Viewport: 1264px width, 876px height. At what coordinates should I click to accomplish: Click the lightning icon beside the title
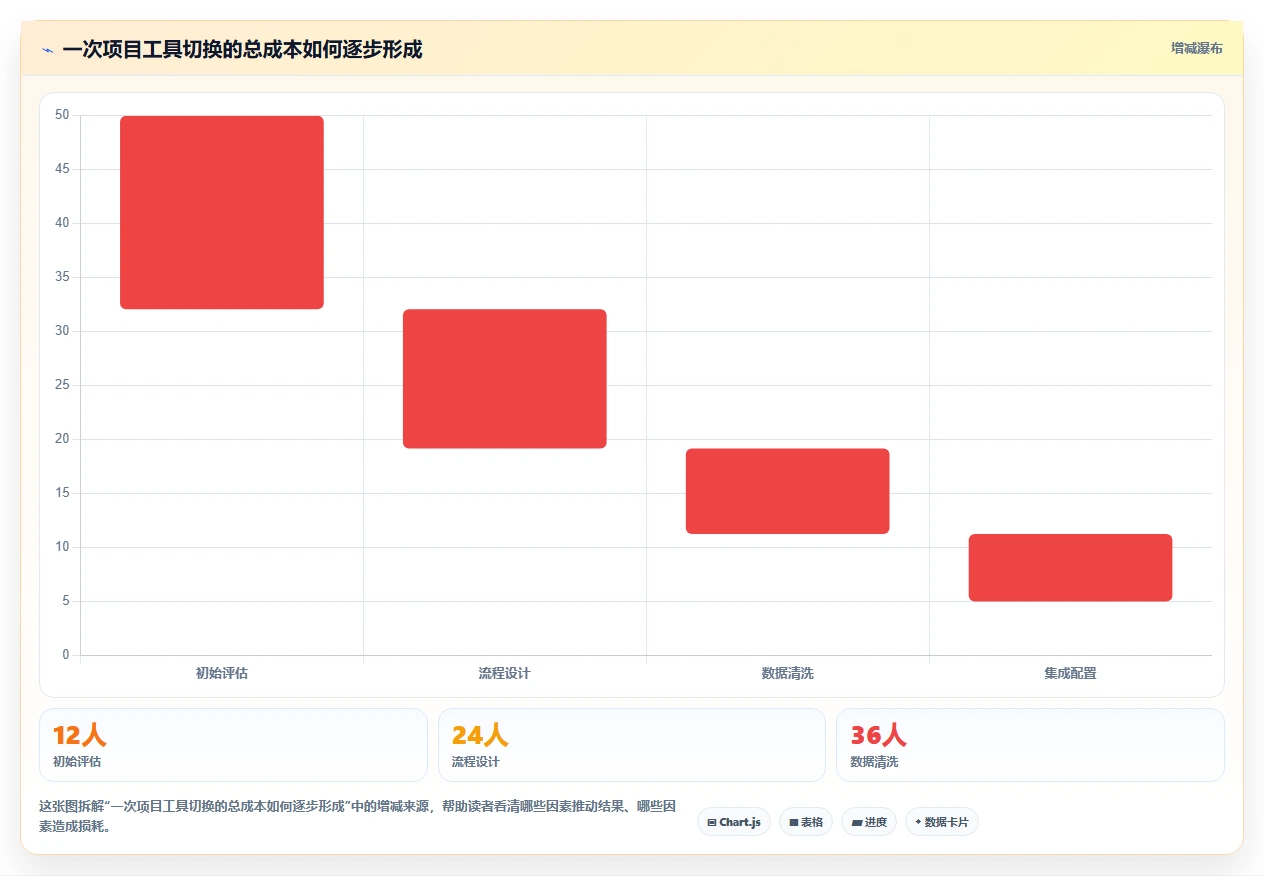point(47,49)
